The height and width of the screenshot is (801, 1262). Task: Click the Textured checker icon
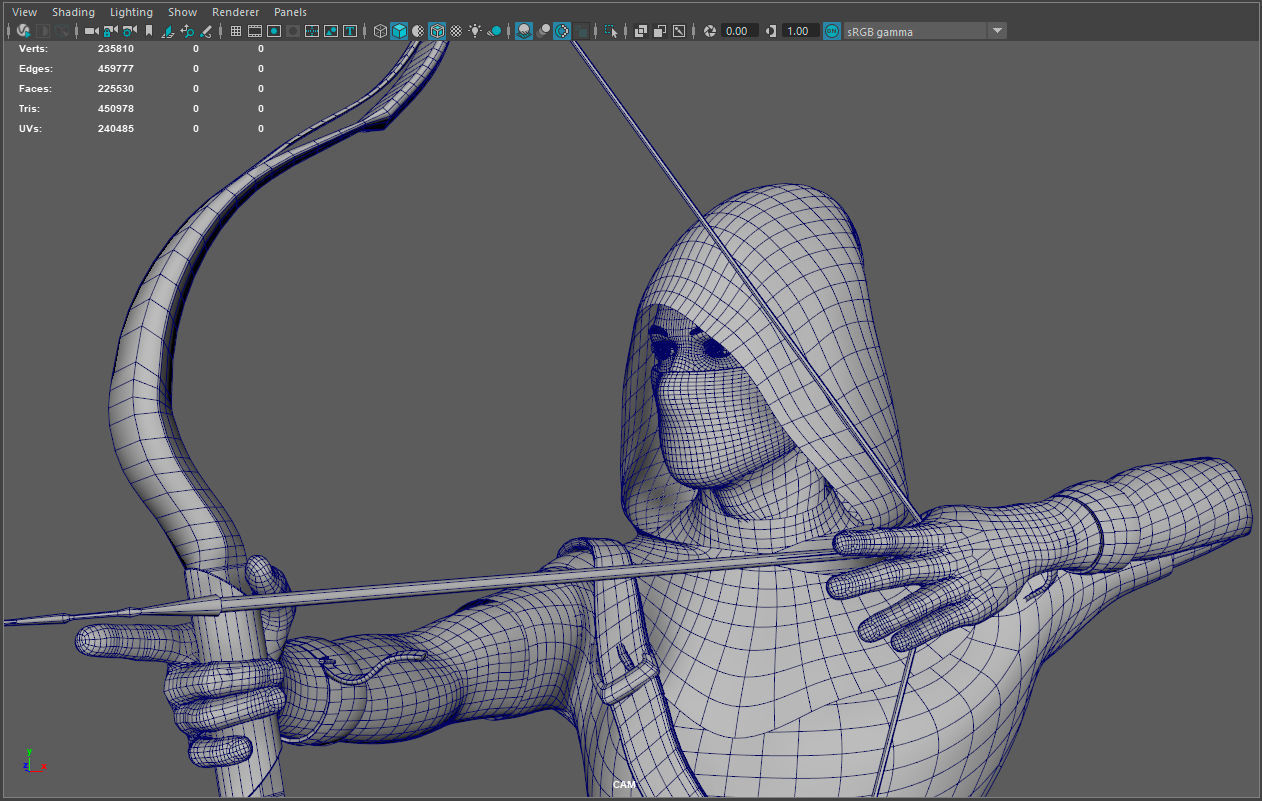click(456, 31)
